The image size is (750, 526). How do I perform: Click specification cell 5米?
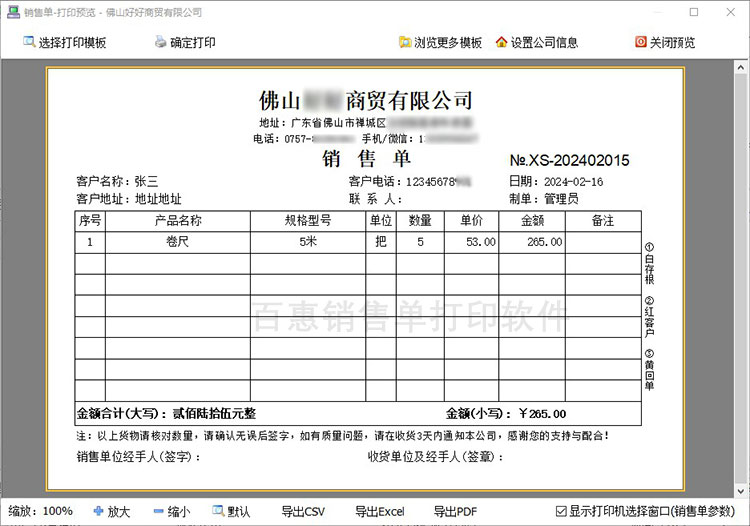308,242
